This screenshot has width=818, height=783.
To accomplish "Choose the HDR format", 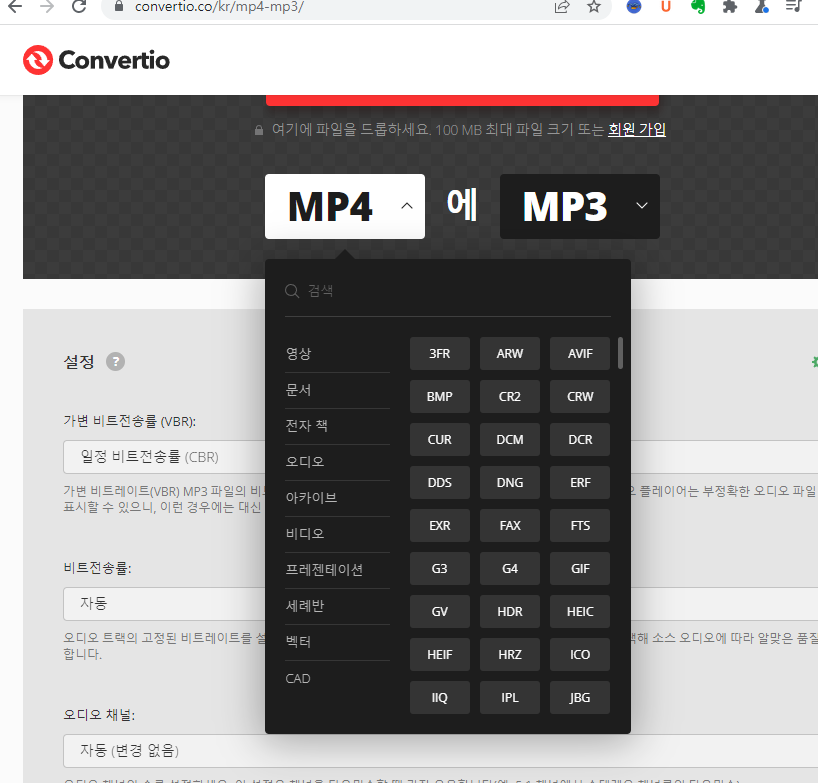I will tap(510, 611).
